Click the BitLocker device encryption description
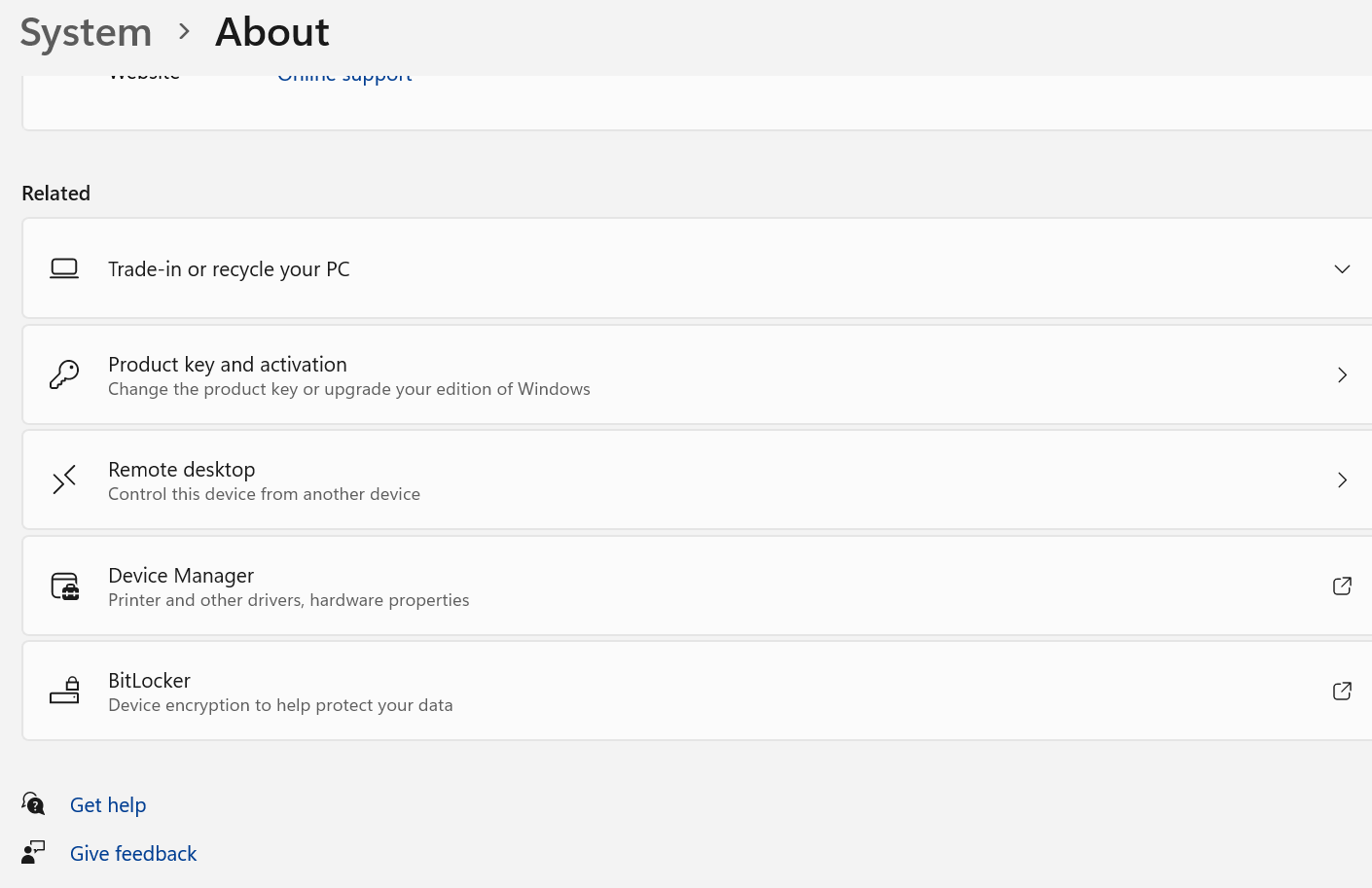The image size is (1372, 888). [280, 705]
